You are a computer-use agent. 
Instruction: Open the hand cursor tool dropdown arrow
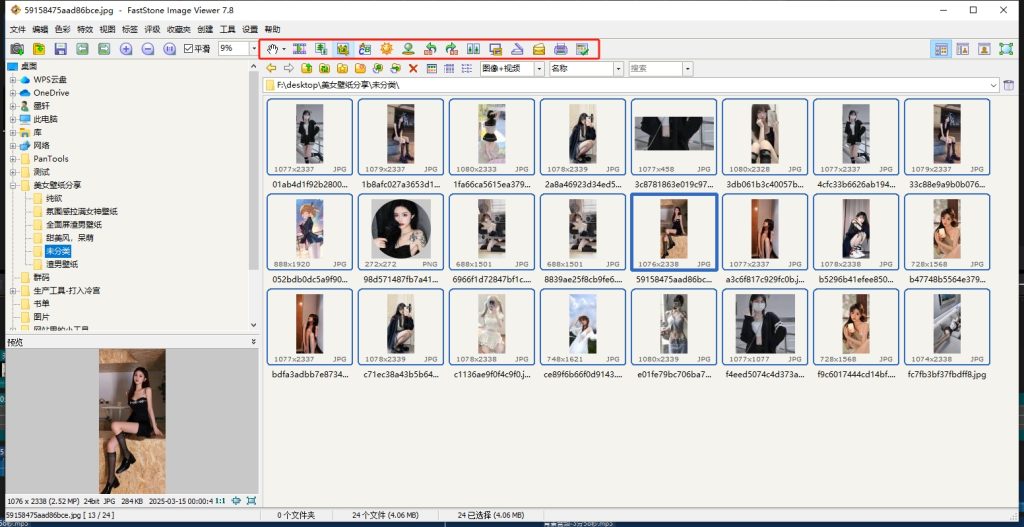coord(284,49)
